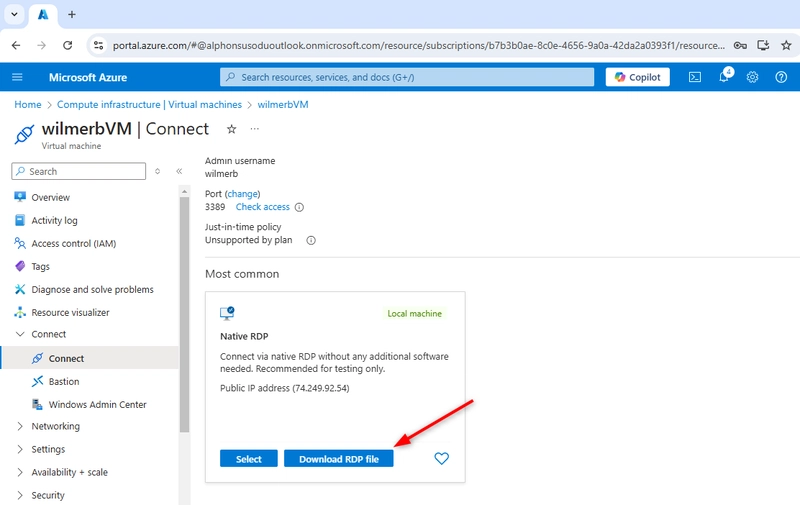This screenshot has width=800, height=505.
Task: Favorite wilmerbVM with the star icon
Action: 232,129
